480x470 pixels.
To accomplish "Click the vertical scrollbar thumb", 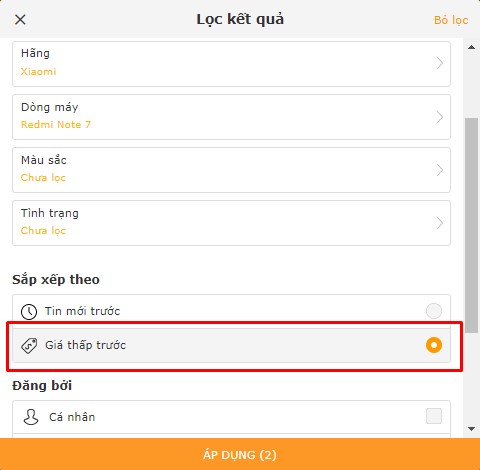I will coord(471,225).
